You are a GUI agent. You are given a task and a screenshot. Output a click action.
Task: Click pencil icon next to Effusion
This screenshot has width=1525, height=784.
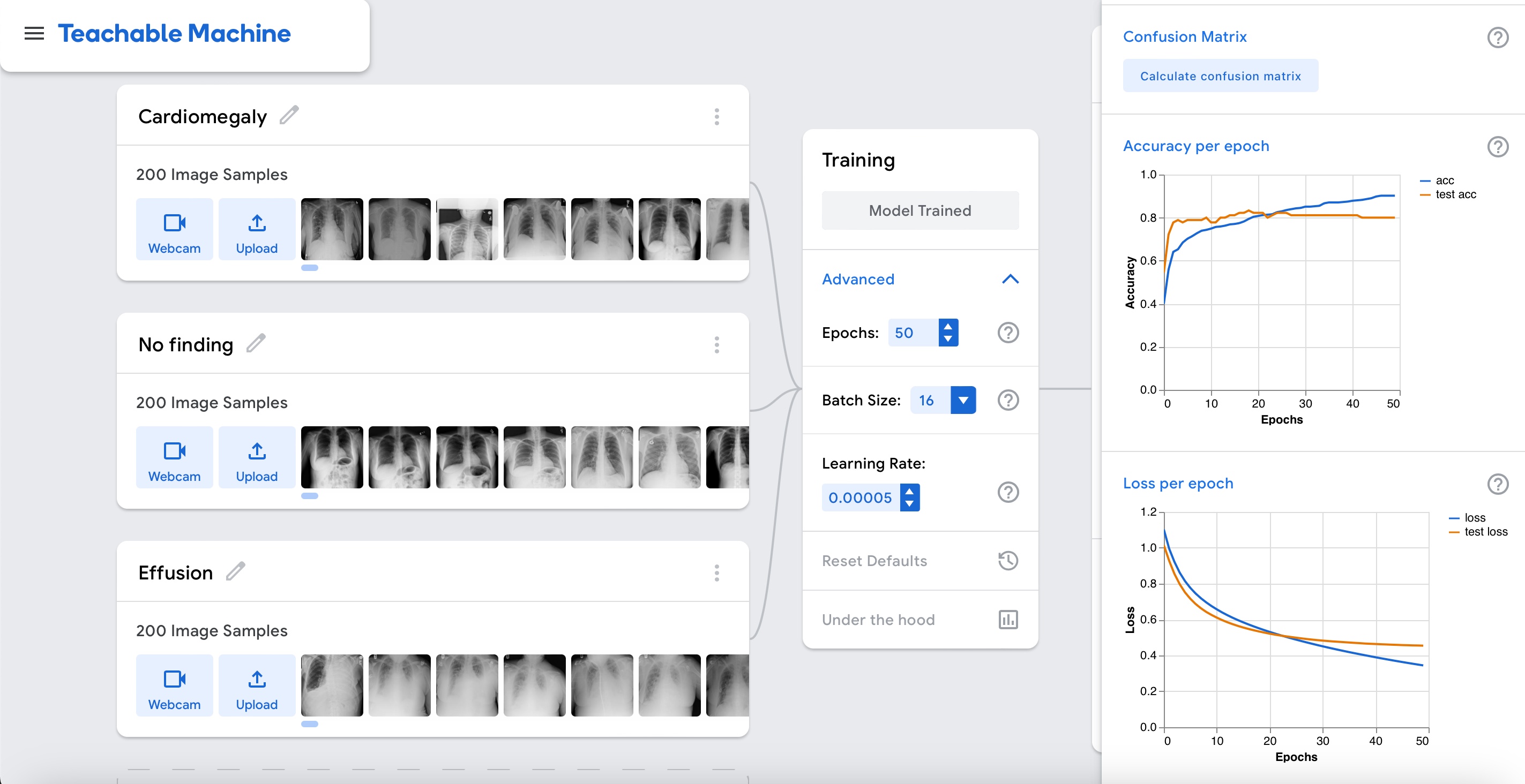236,571
